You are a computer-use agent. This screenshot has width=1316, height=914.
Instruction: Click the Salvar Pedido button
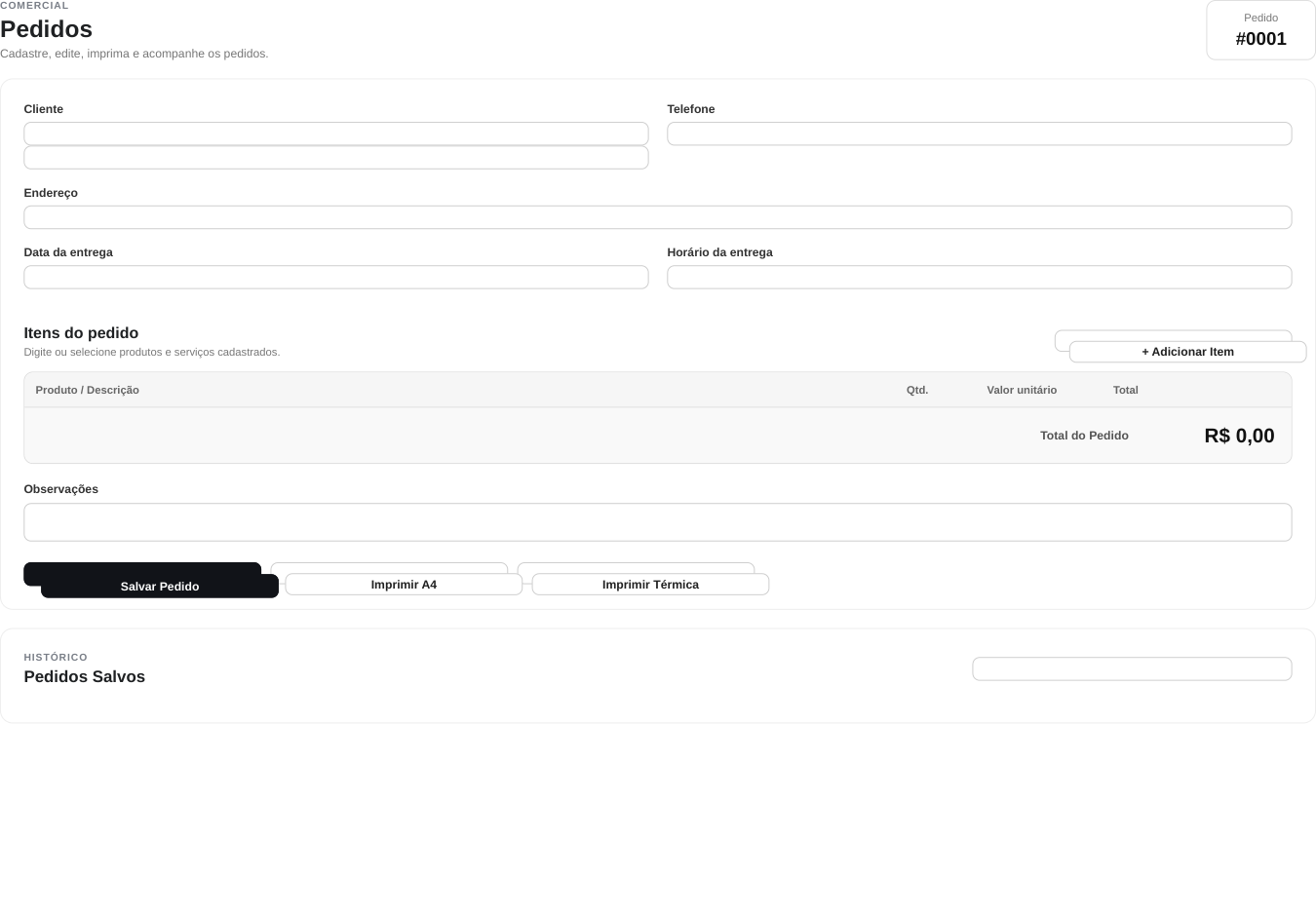(x=160, y=586)
